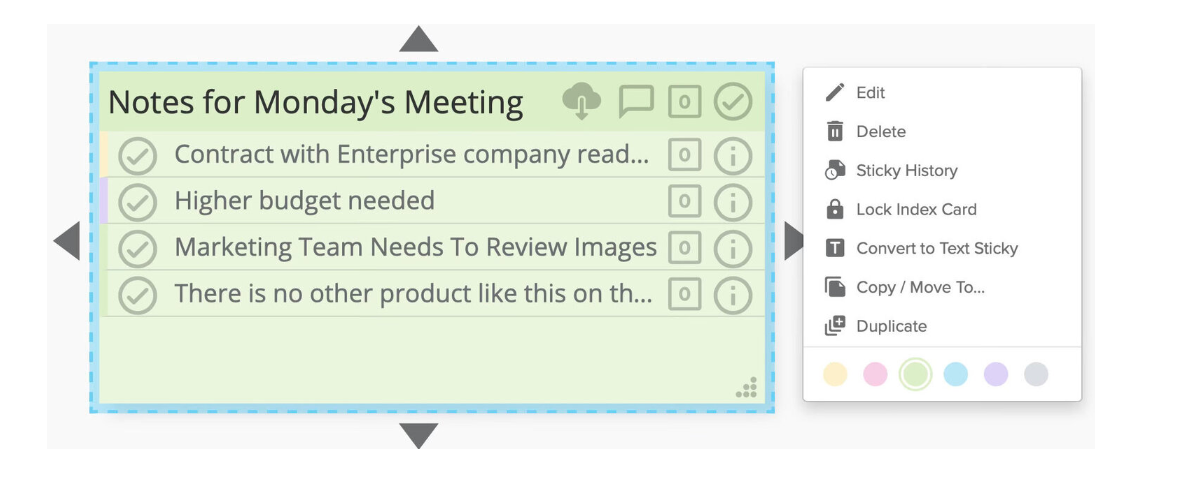Viewport: 1180px width, 490px height.
Task: Click info icon on Marketing Team row
Action: click(733, 248)
